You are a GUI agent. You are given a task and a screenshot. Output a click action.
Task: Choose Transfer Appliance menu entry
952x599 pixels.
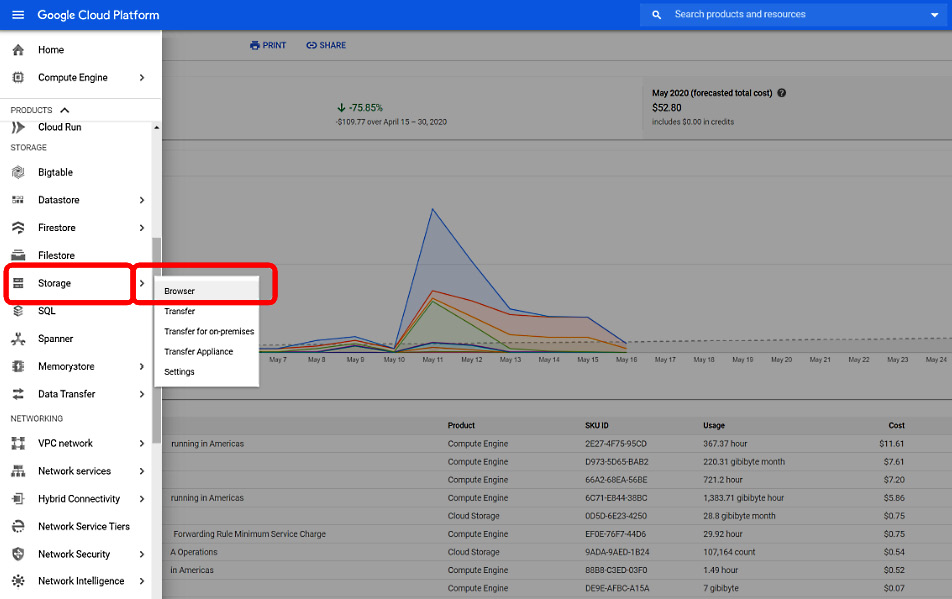coord(207,351)
